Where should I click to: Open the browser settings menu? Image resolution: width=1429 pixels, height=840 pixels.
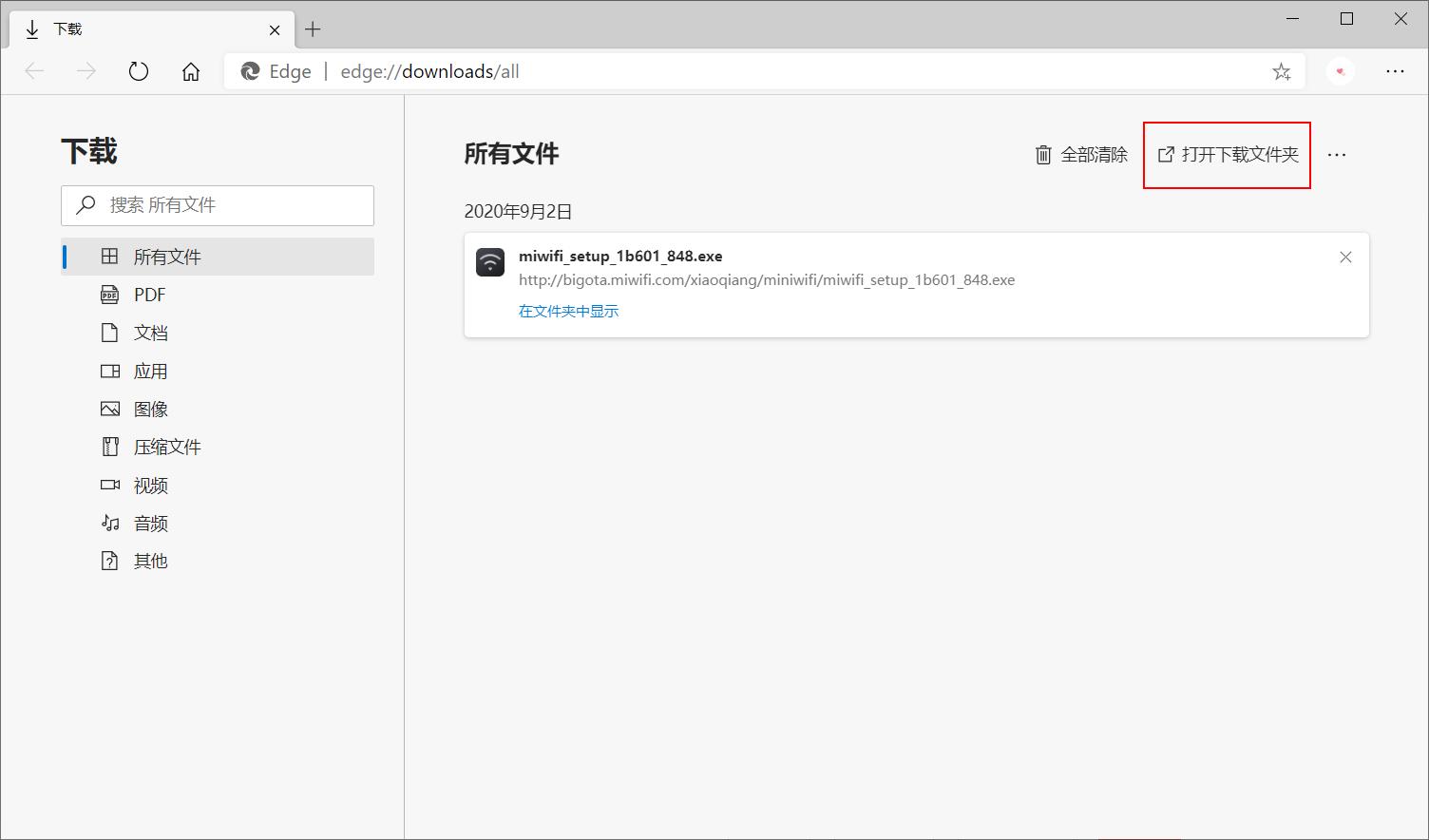pos(1396,71)
